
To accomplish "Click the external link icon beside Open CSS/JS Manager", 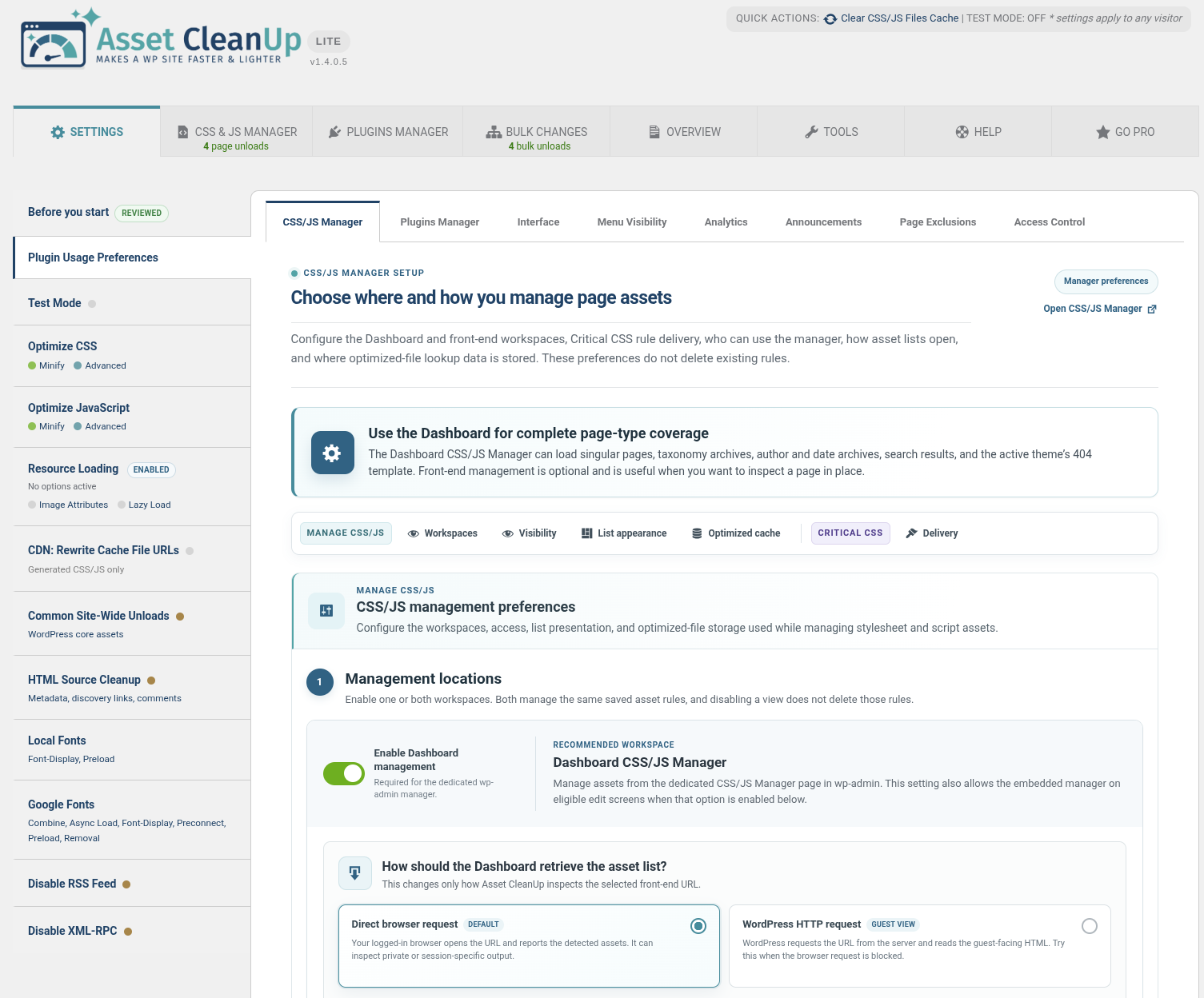I will [x=1152, y=309].
